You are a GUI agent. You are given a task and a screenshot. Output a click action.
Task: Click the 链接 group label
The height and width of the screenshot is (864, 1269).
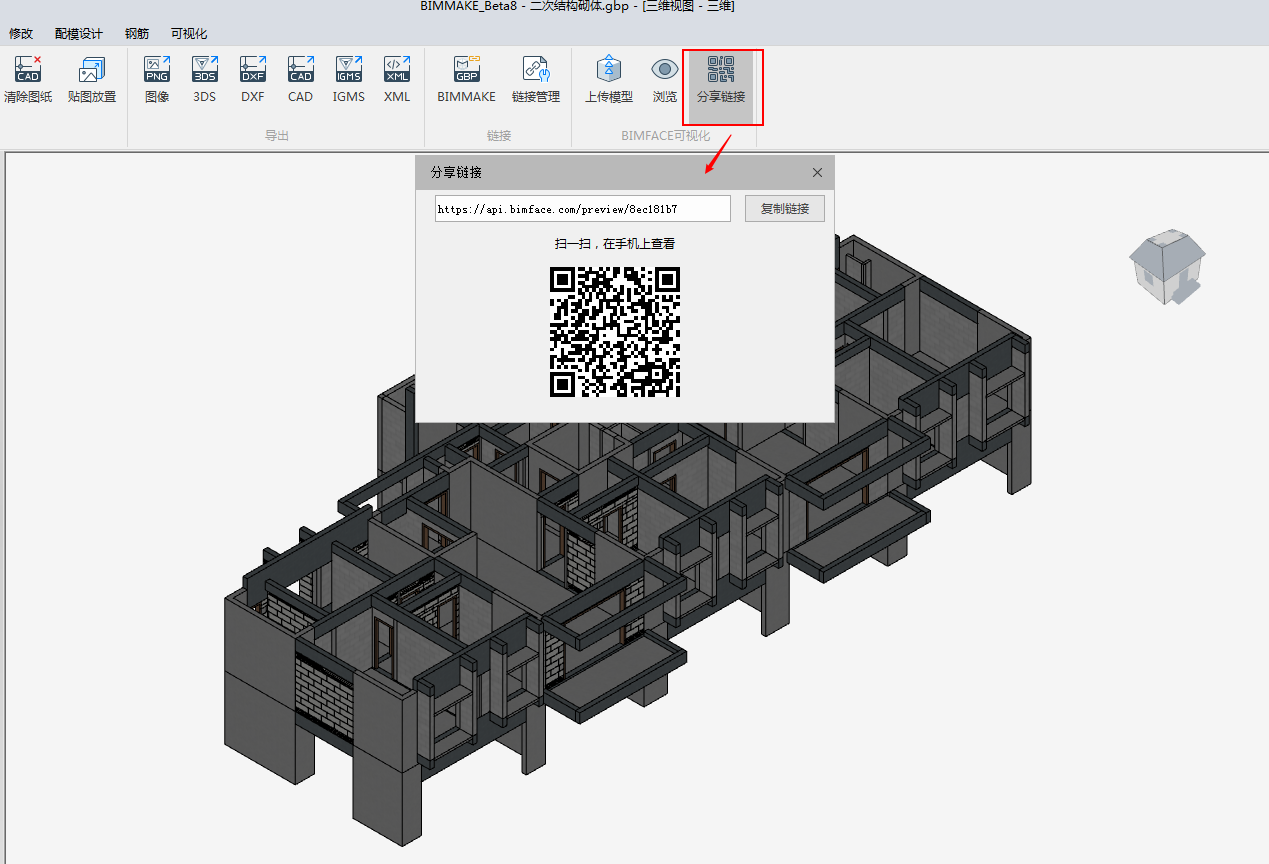coord(499,136)
